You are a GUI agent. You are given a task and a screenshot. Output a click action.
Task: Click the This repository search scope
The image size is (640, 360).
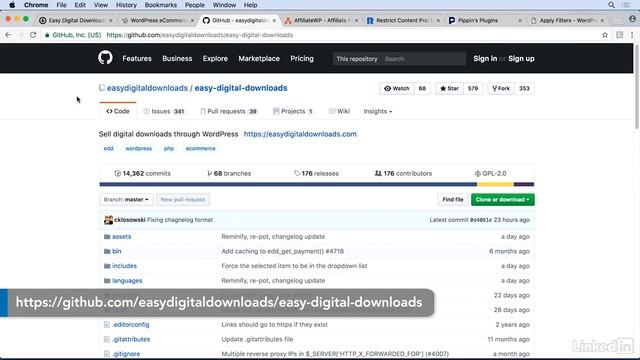357,59
